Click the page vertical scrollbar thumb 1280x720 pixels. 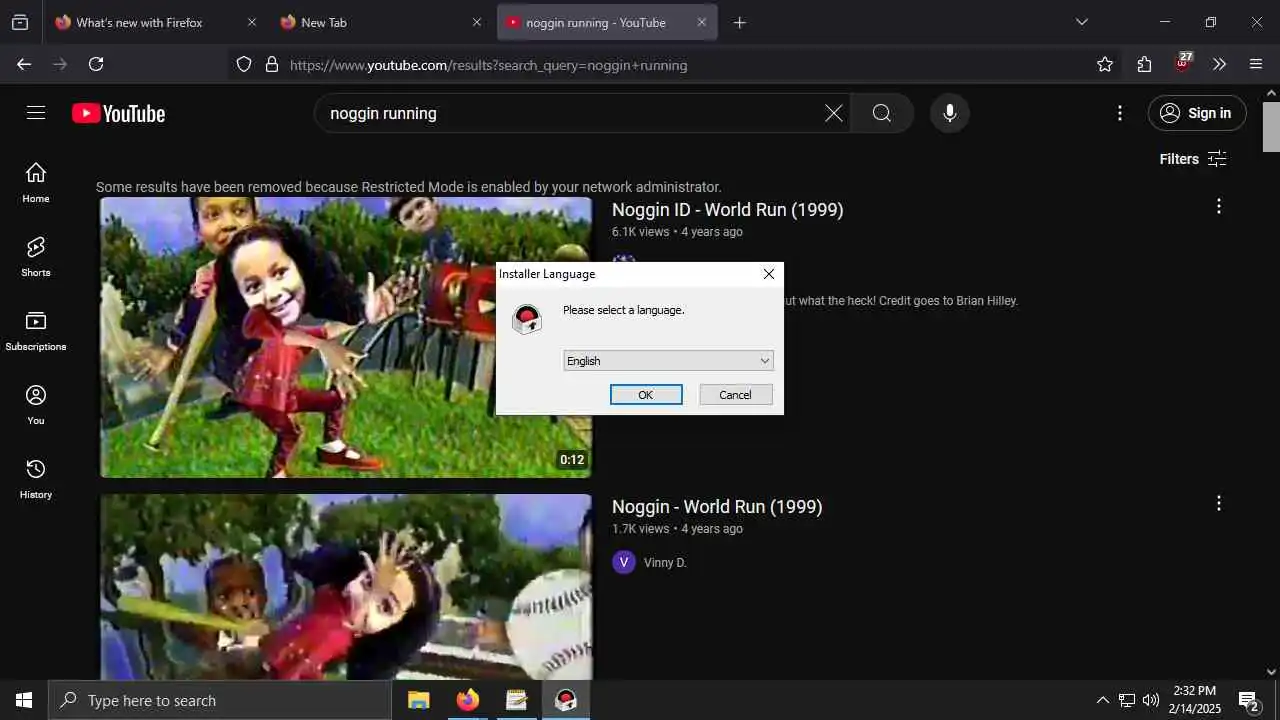1271,126
